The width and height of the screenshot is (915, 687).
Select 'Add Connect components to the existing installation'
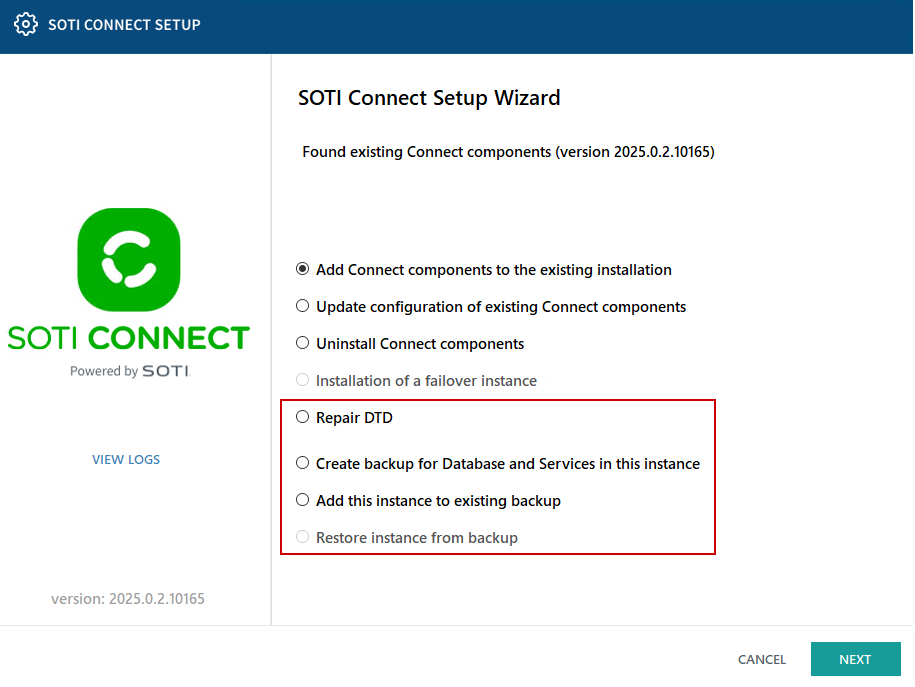coord(302,268)
